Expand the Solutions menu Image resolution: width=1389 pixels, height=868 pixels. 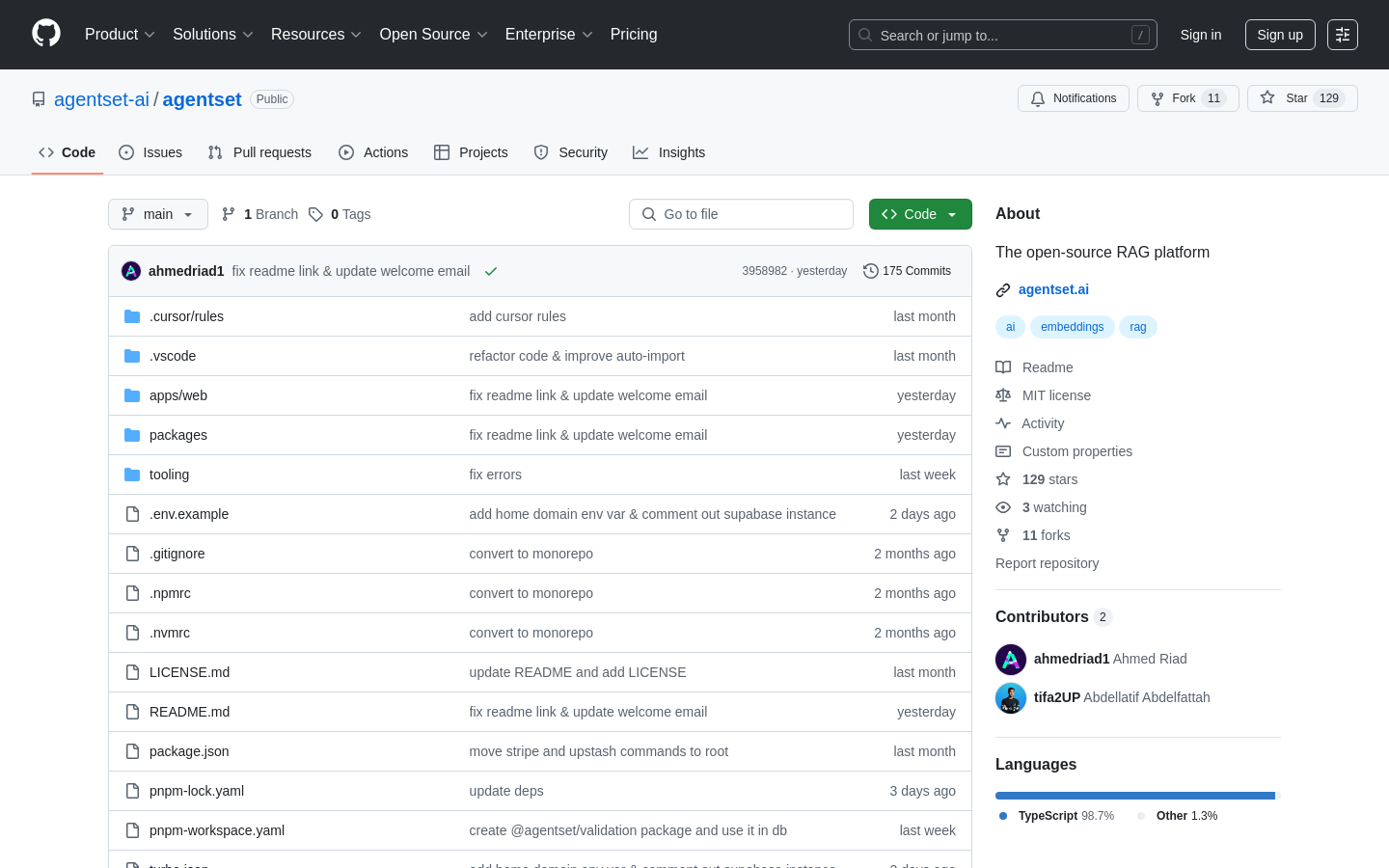coord(213,35)
